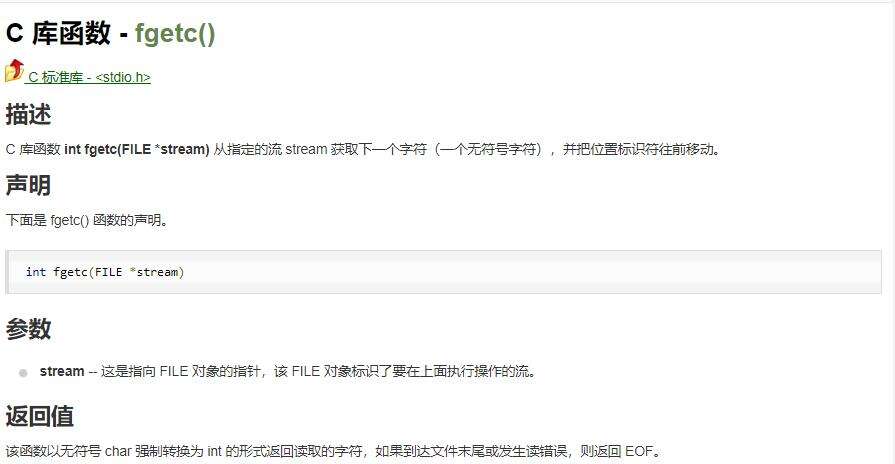Click the word char in return description
The width and height of the screenshot is (895, 464).
click(118, 451)
